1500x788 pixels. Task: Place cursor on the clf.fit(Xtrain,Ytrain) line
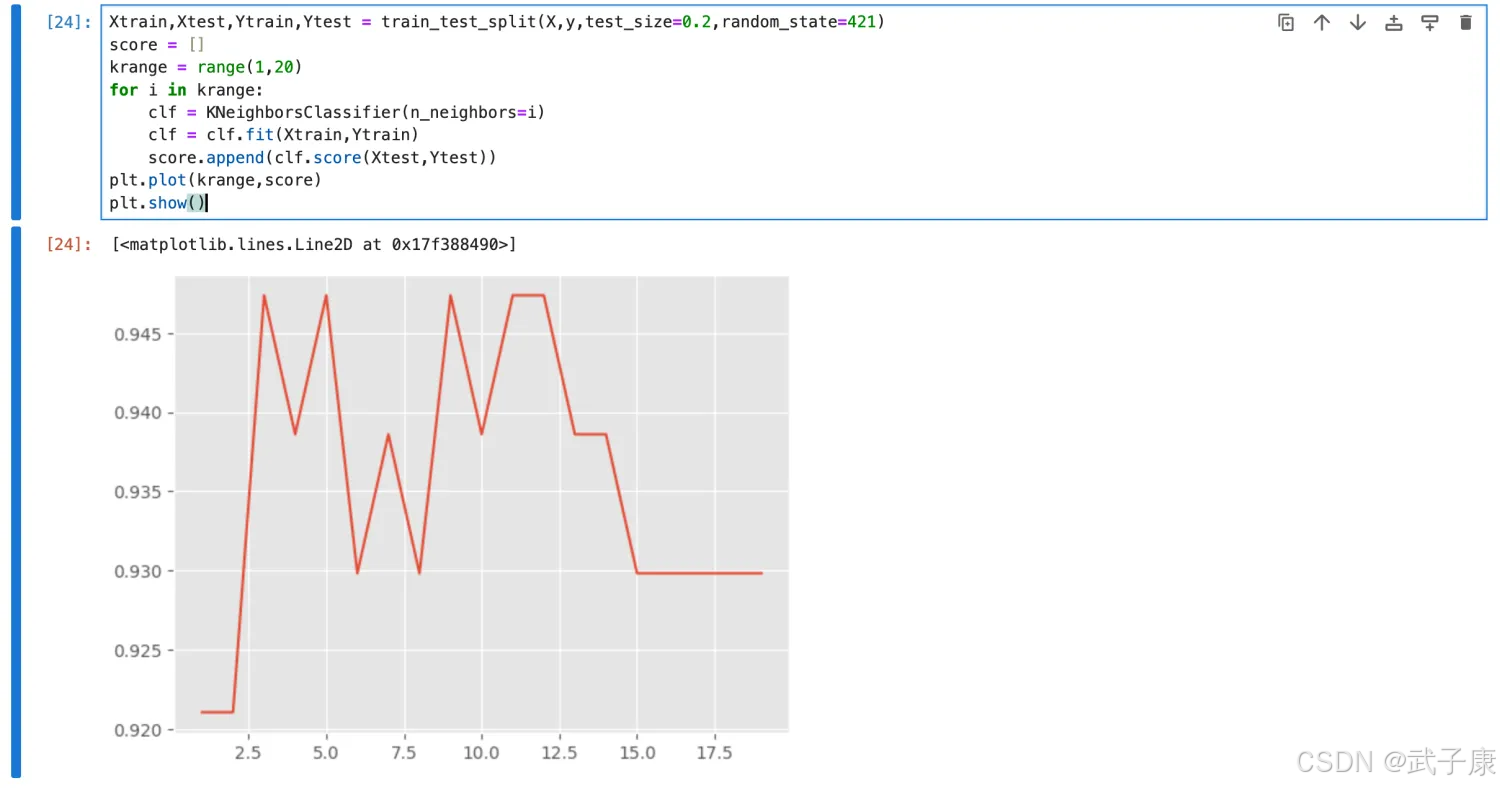point(283,135)
